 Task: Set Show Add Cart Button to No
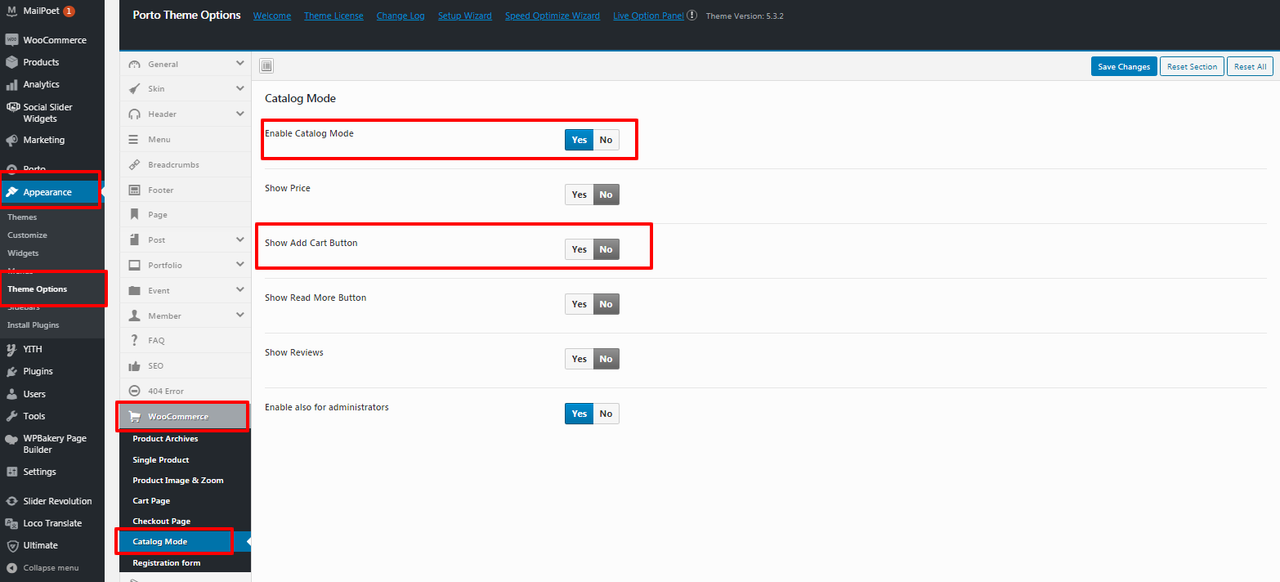coord(606,249)
